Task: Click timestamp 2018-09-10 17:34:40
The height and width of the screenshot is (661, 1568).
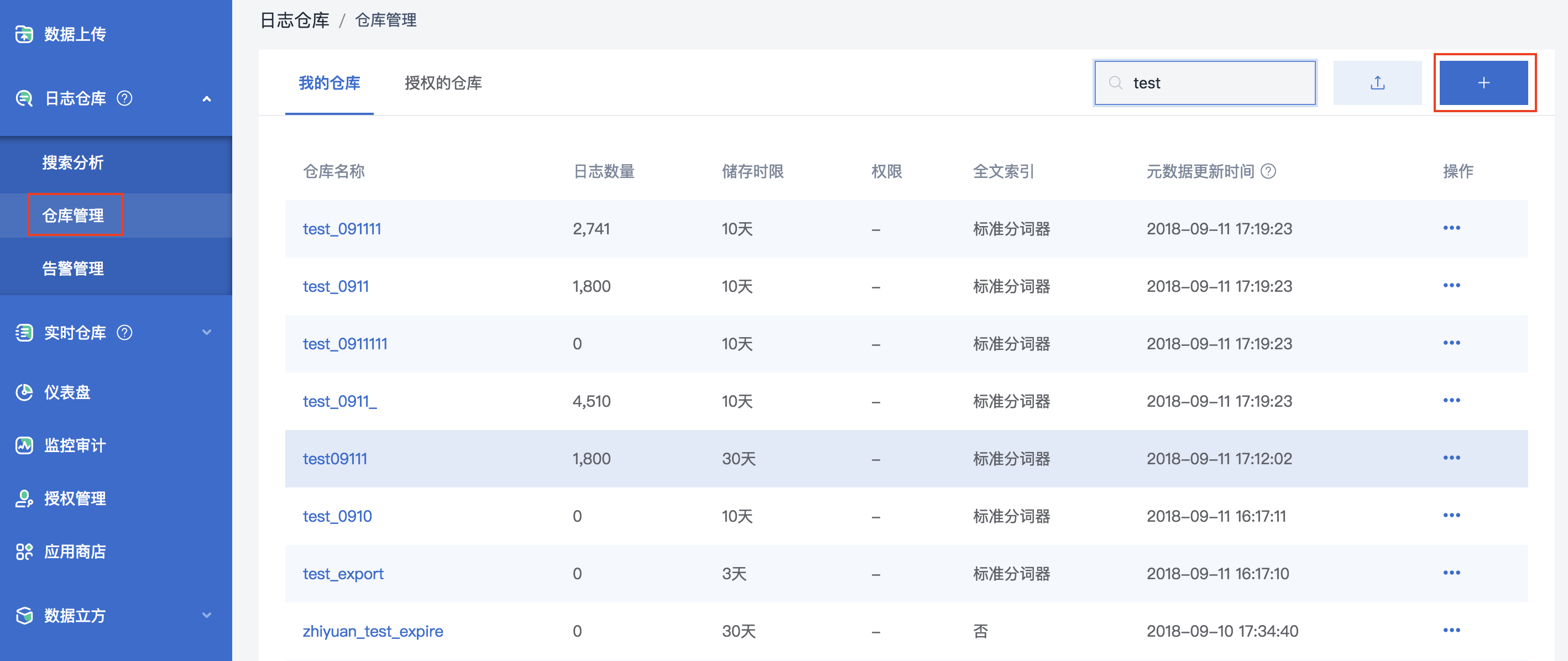Action: pyautogui.click(x=1222, y=631)
